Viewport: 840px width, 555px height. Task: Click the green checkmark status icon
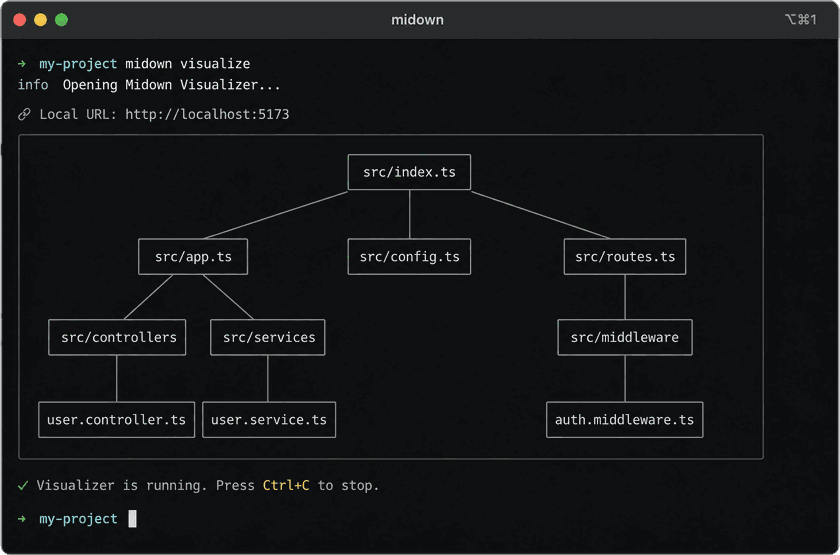coord(23,485)
